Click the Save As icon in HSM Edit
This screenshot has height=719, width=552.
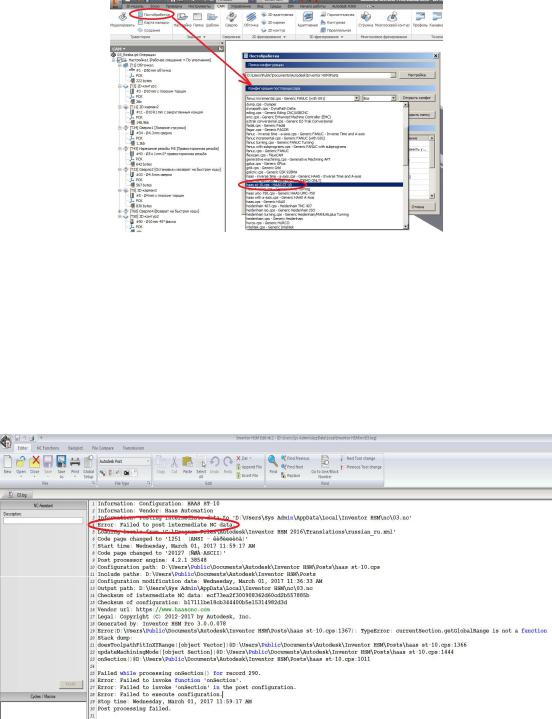61,462
